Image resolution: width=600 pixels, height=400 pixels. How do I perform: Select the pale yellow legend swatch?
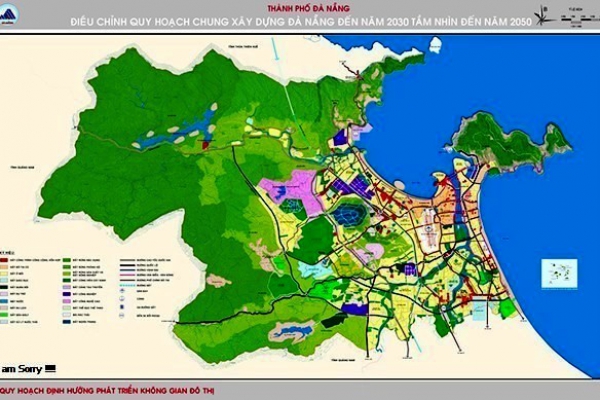point(4,274)
